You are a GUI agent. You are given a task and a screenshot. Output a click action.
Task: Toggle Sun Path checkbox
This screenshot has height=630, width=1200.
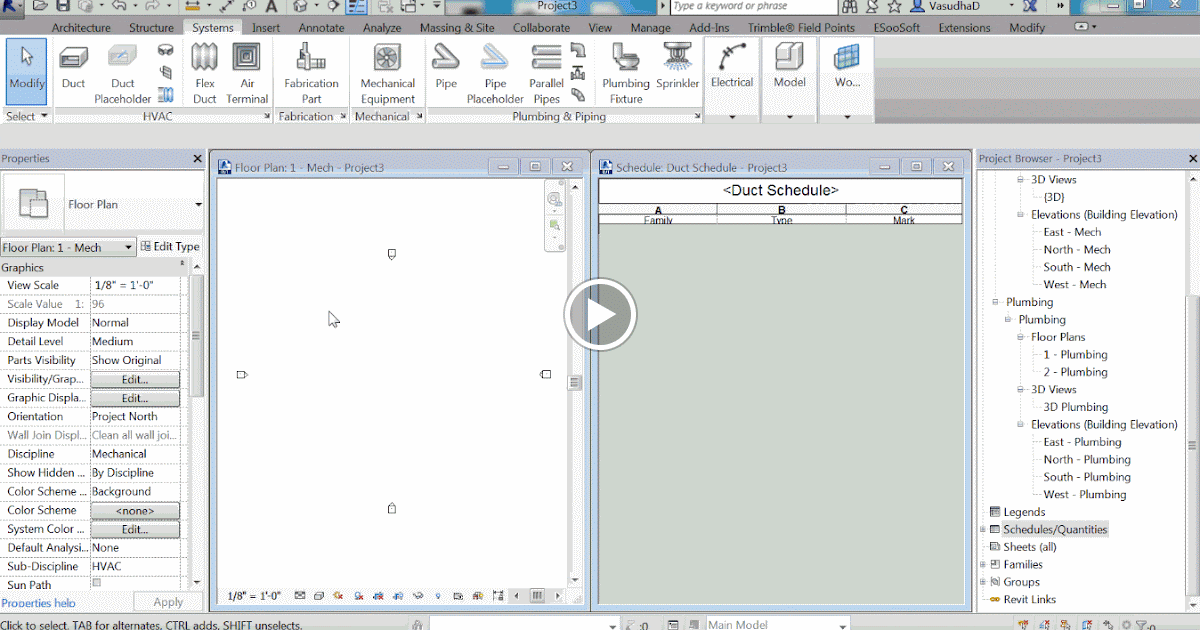97,583
